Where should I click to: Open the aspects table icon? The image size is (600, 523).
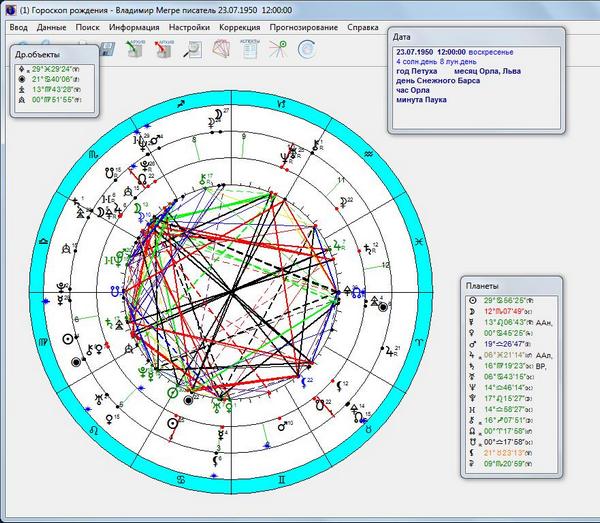coord(249,49)
